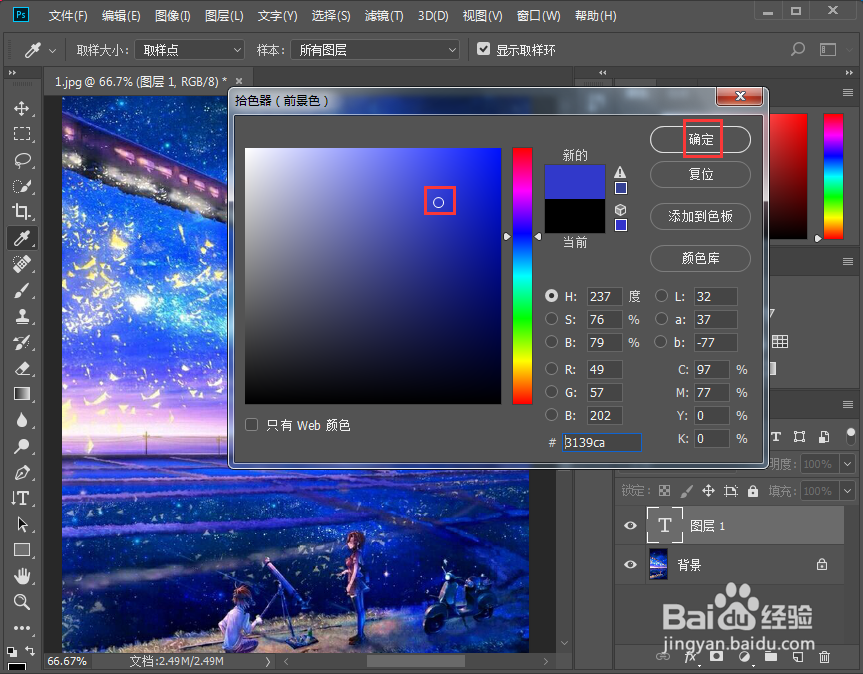This screenshot has width=863, height=674.
Task: Open the layer fill dropdown arrow
Action: [847, 490]
